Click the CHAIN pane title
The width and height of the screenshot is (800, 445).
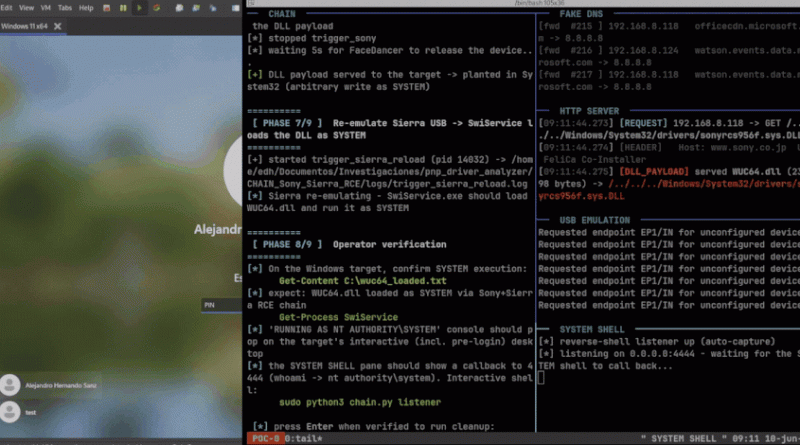(x=282, y=14)
